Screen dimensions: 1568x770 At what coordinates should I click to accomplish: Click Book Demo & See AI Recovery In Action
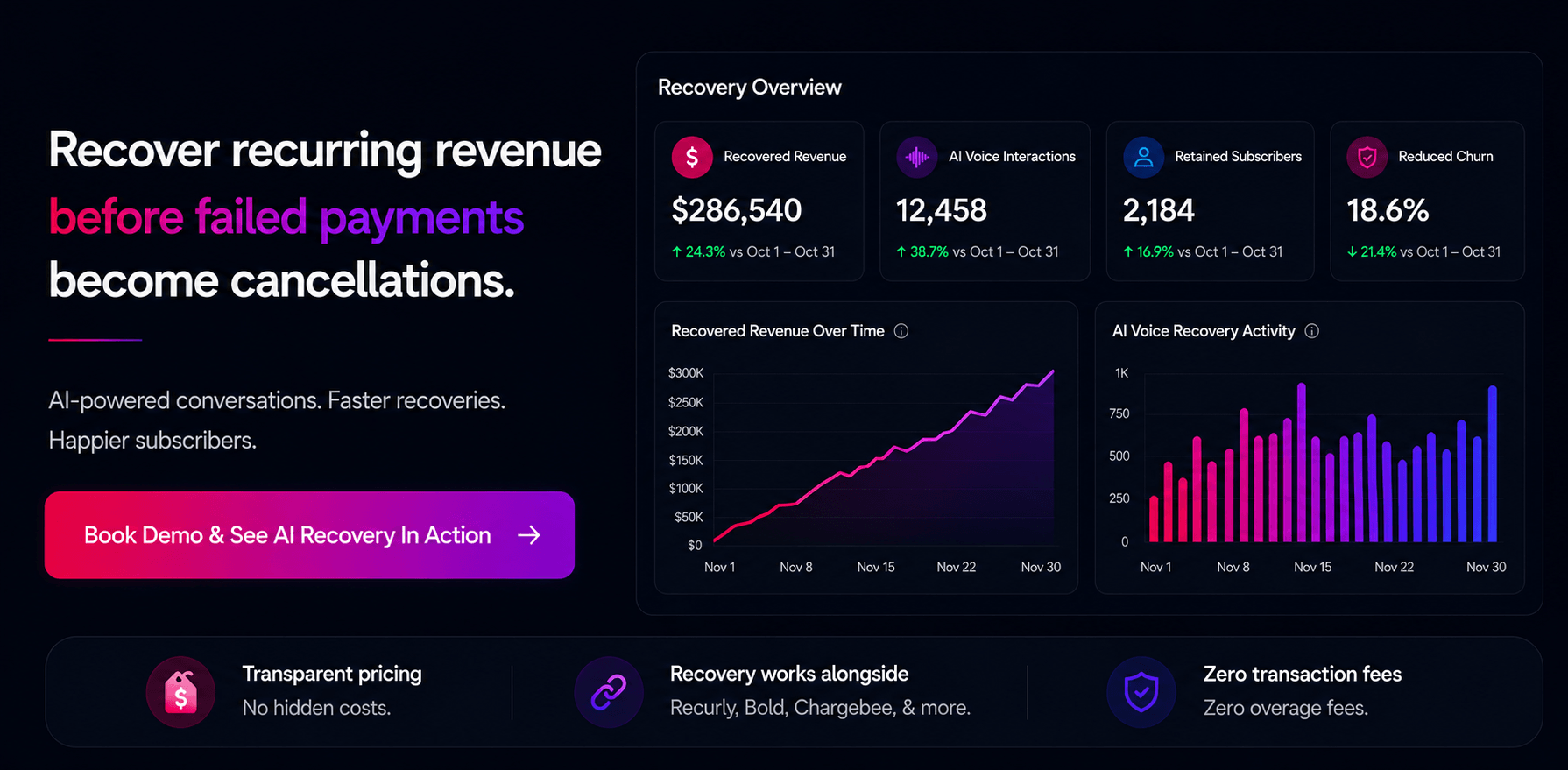point(309,535)
